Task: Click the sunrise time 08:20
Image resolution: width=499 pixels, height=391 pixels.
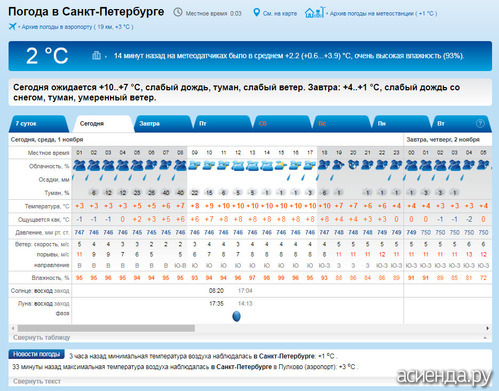Action: point(216,291)
